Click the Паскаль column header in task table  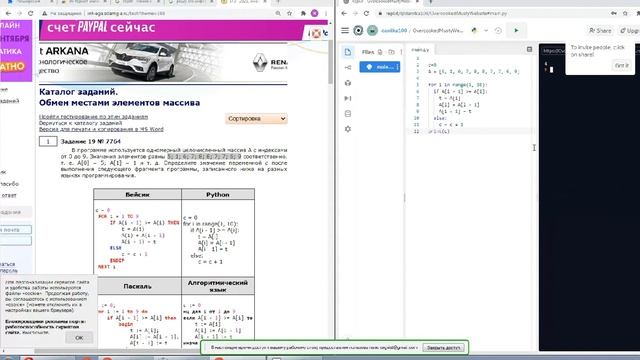pyautogui.click(x=138, y=286)
